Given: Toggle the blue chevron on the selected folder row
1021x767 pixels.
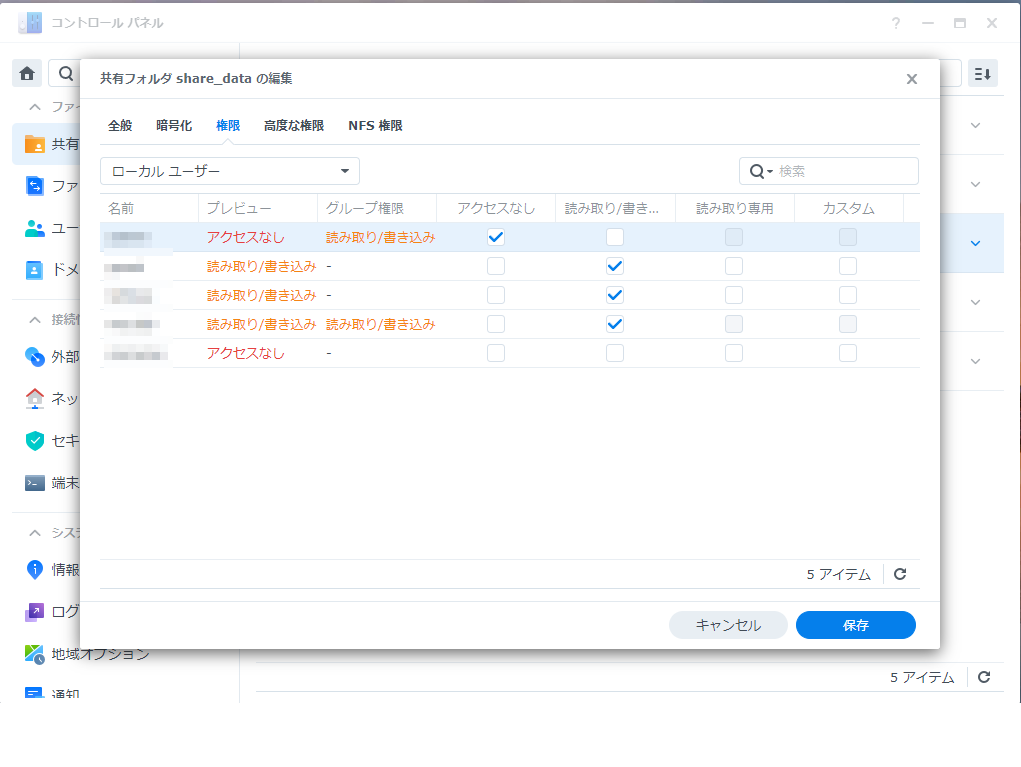Looking at the screenshot, I should click(x=975, y=244).
